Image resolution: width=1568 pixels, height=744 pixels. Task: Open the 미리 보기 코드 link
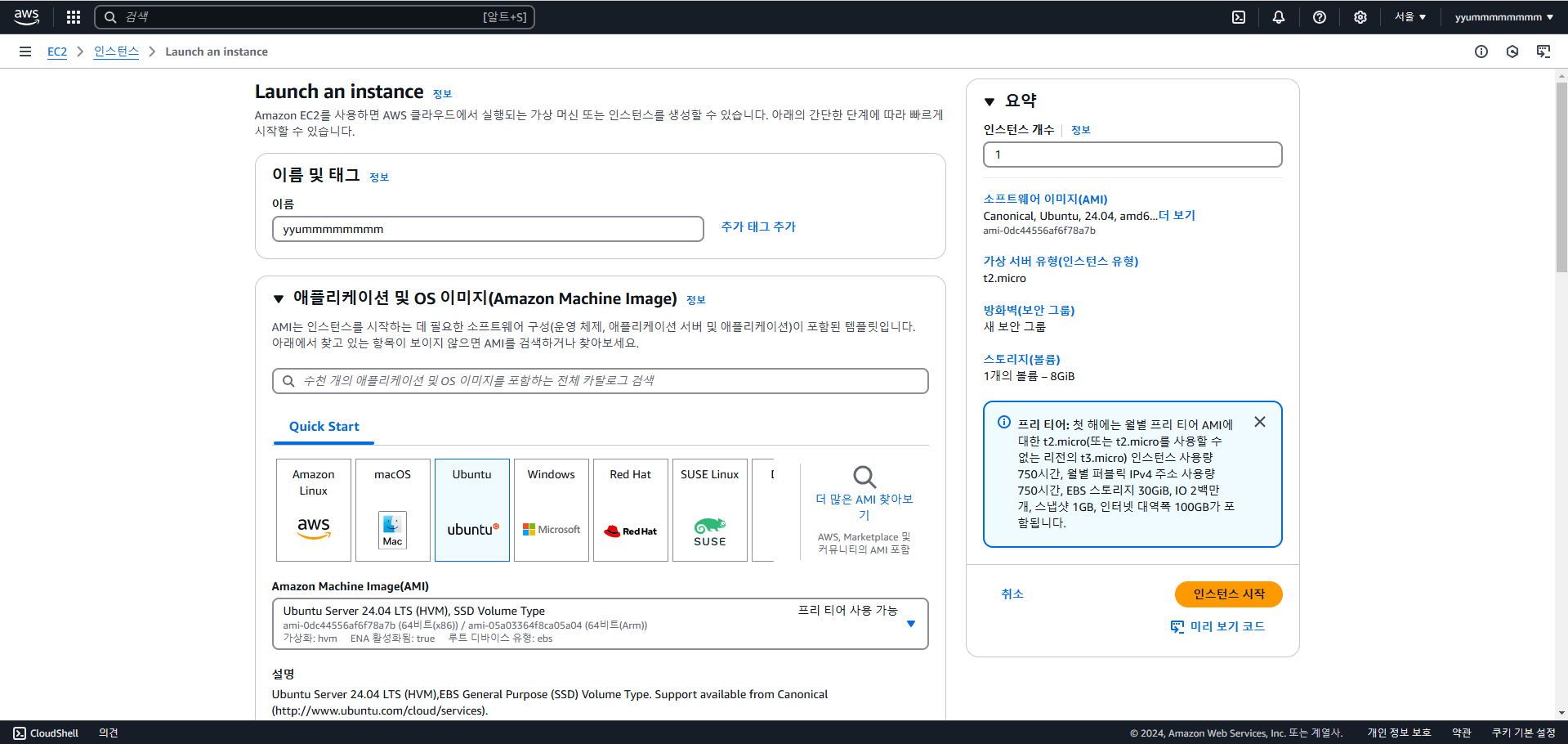(x=1217, y=627)
